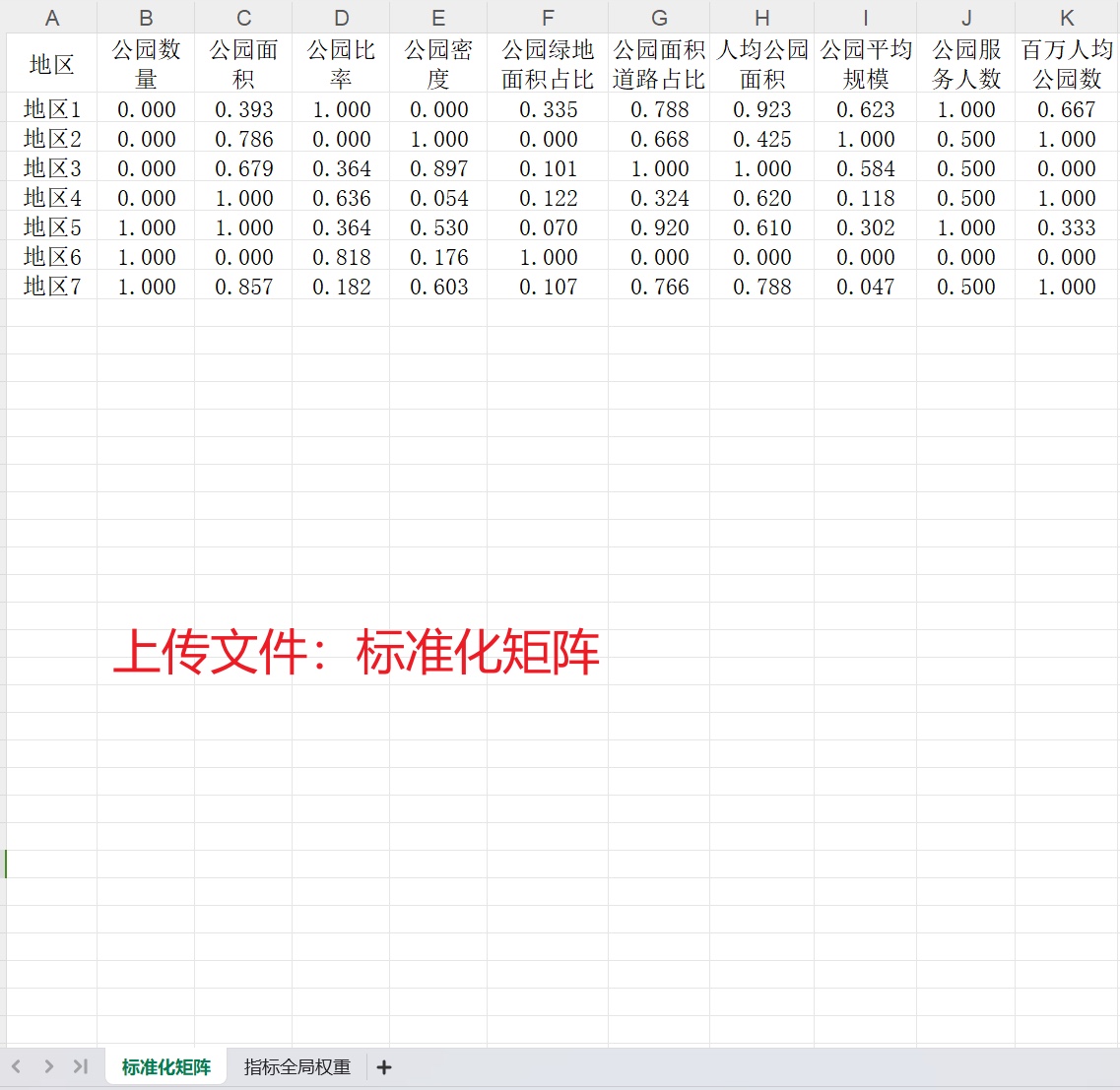The width and height of the screenshot is (1120, 1090).
Task: Select column B header
Action: pyautogui.click(x=146, y=18)
